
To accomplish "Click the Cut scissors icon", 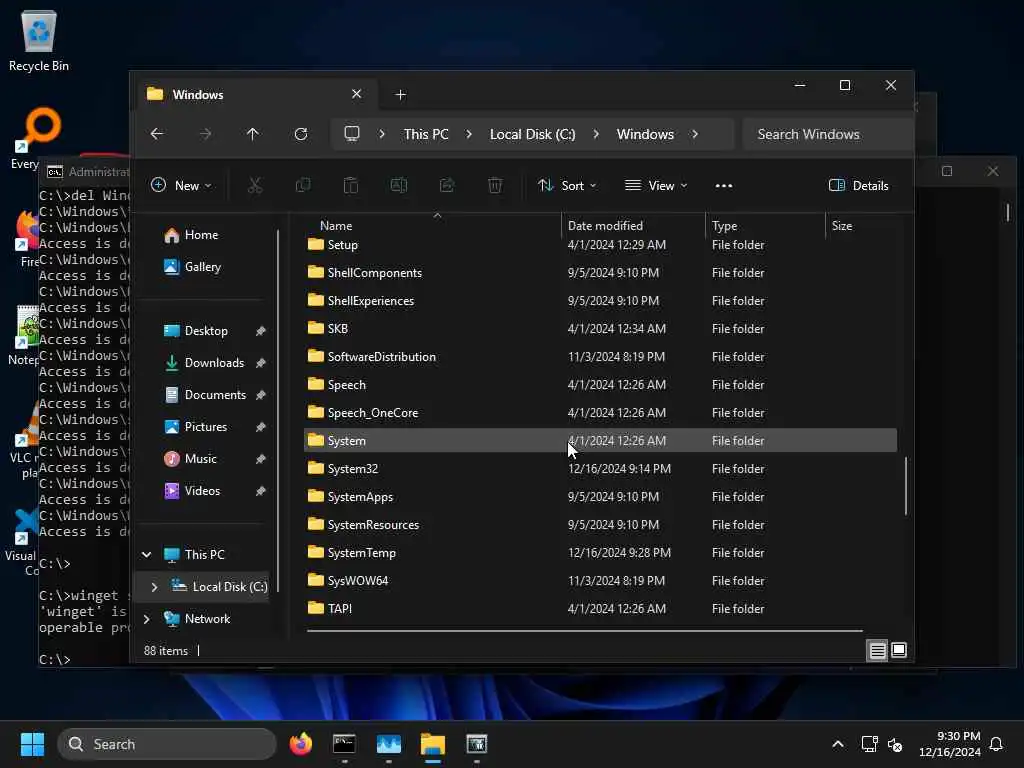I will pos(255,185).
